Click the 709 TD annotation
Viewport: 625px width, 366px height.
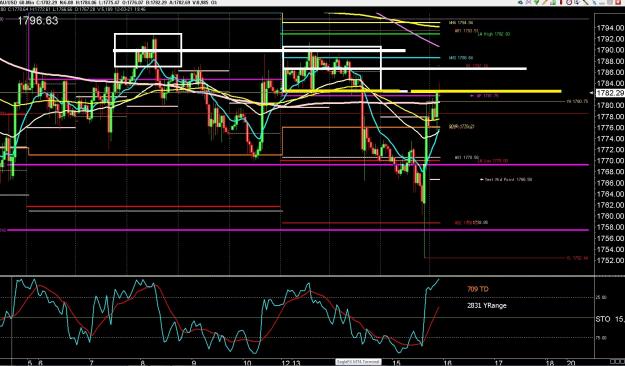click(x=478, y=289)
